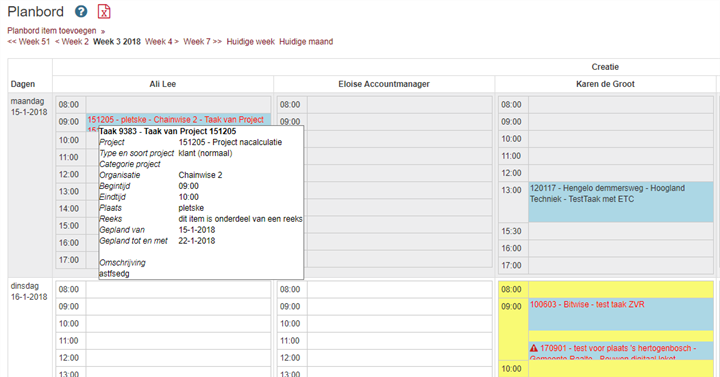Click Karen de Groot's Monday 10:00 slot
Viewport: 720px width, 377px height.
tap(621, 139)
